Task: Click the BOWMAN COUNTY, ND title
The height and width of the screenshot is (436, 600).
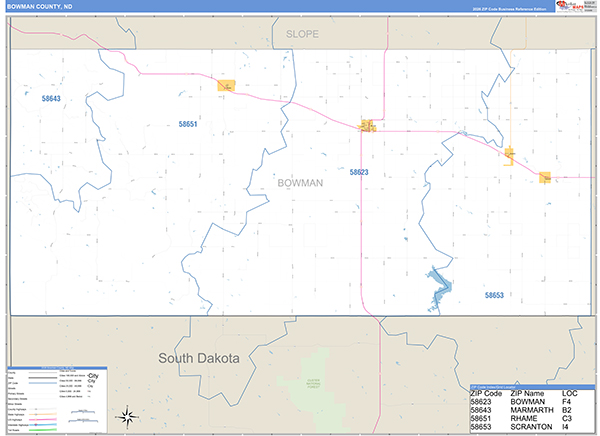Action: click(39, 7)
